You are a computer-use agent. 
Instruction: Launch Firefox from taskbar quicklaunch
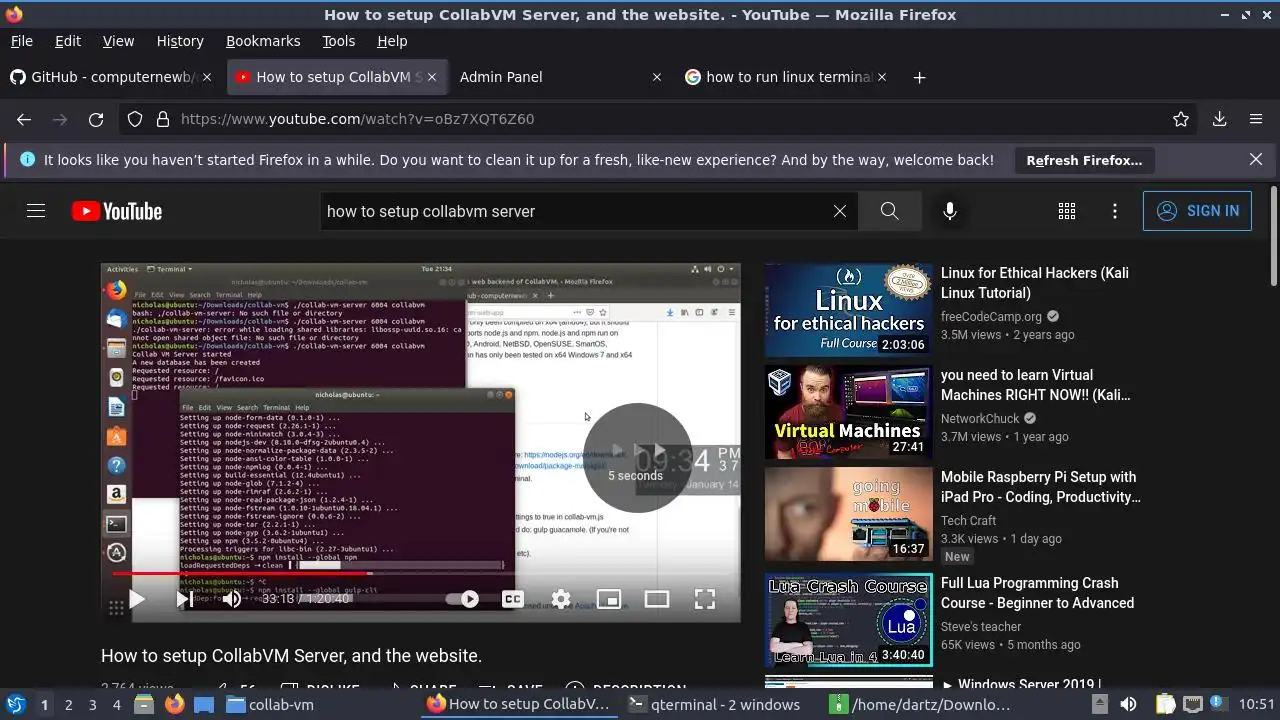click(175, 704)
